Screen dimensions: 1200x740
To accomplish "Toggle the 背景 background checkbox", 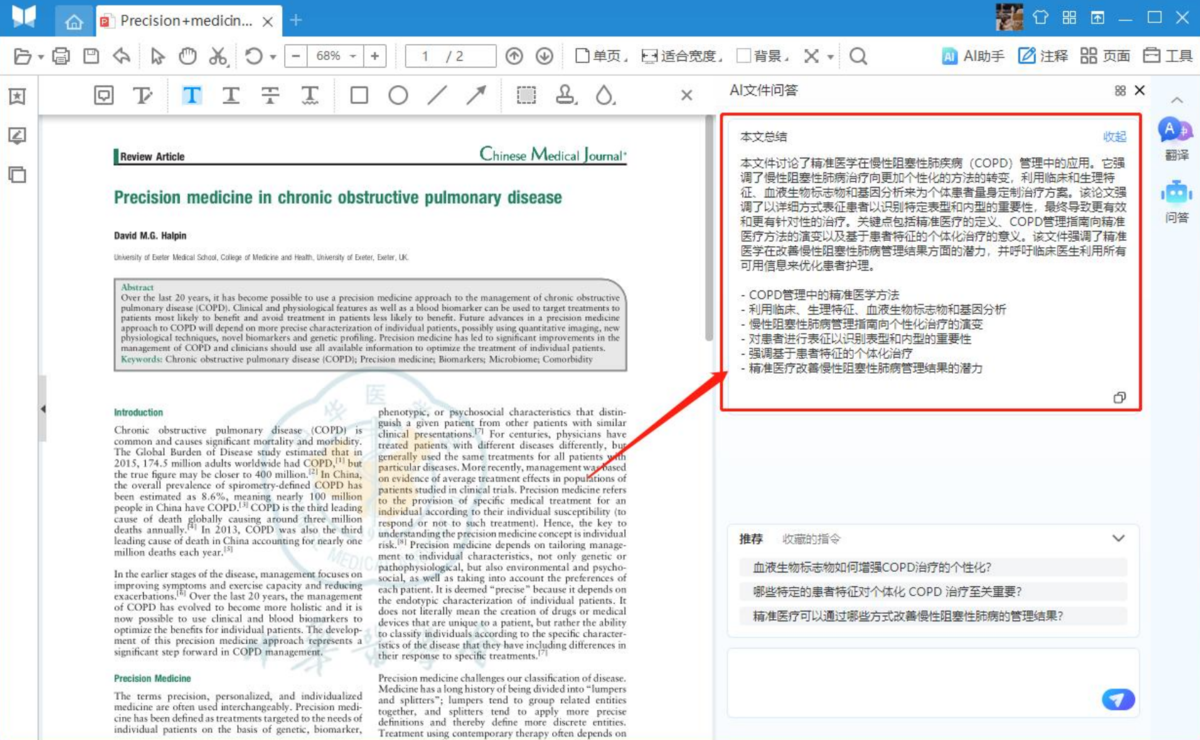I will (744, 56).
